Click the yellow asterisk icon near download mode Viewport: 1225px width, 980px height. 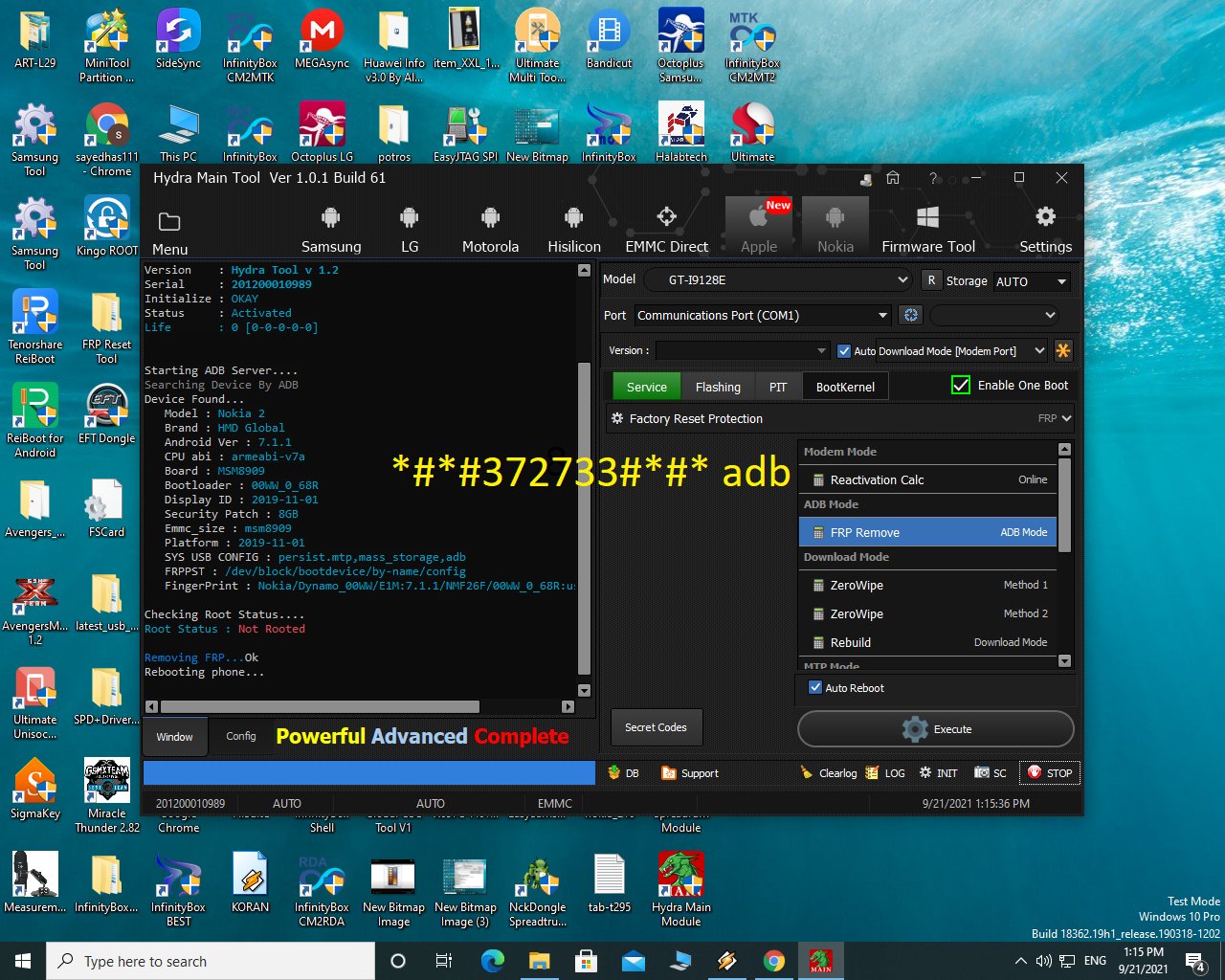[1062, 350]
